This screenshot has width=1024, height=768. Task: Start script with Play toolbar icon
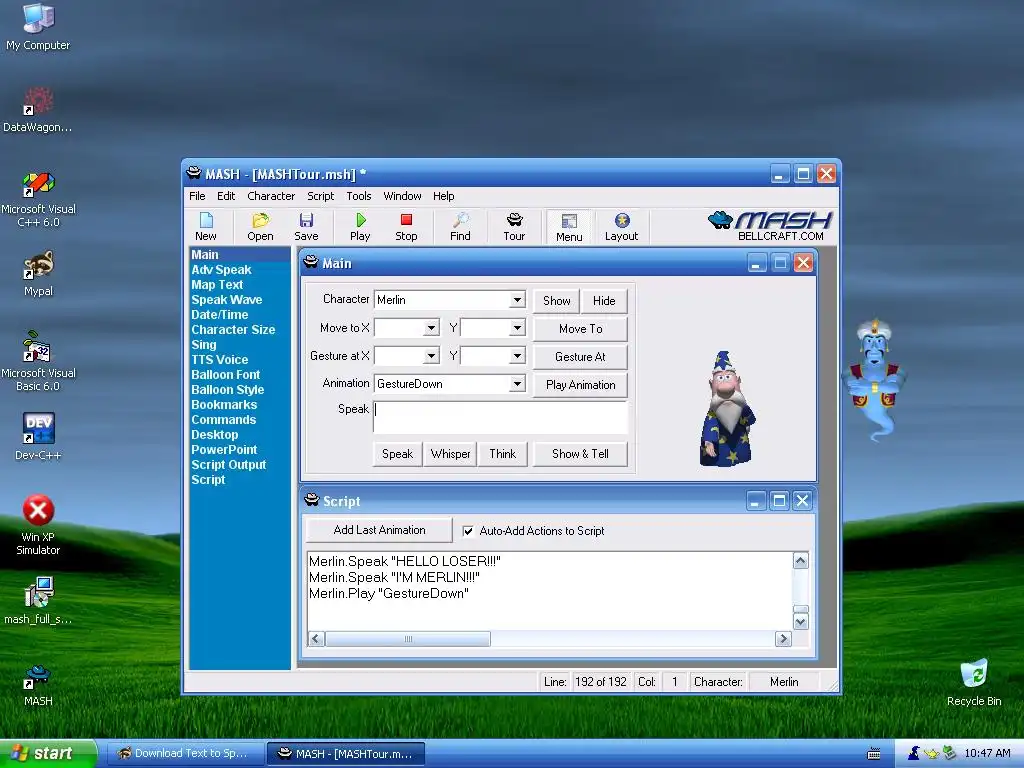360,227
